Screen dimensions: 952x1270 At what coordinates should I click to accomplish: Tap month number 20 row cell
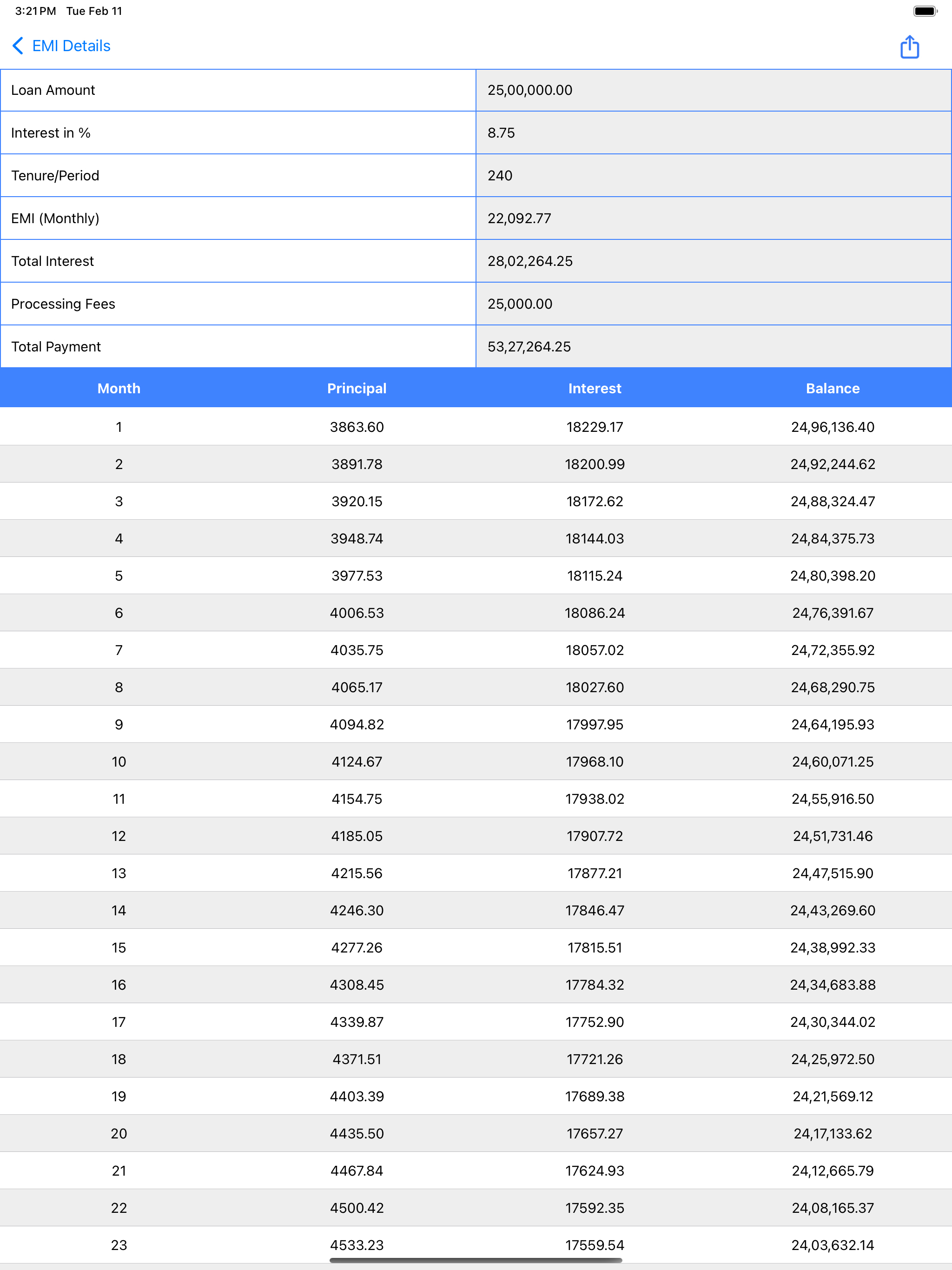[x=119, y=1133]
